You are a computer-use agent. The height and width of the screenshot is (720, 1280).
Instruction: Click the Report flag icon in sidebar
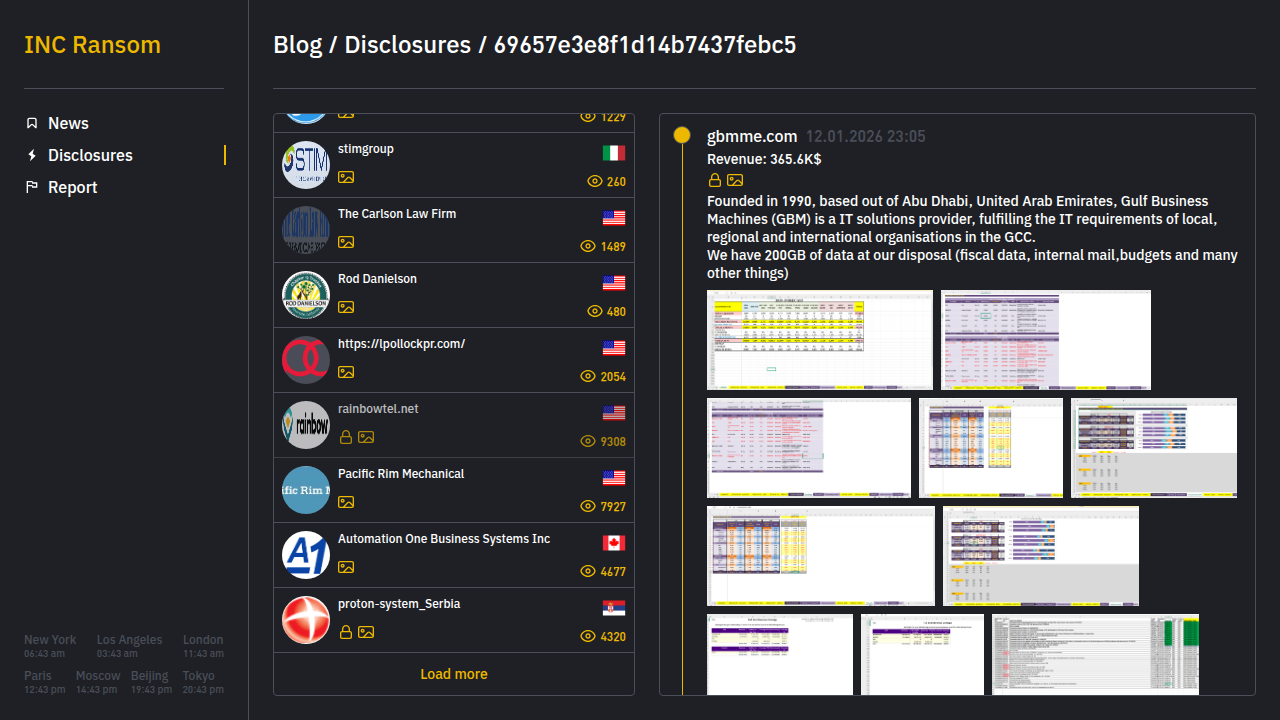[x=32, y=187]
